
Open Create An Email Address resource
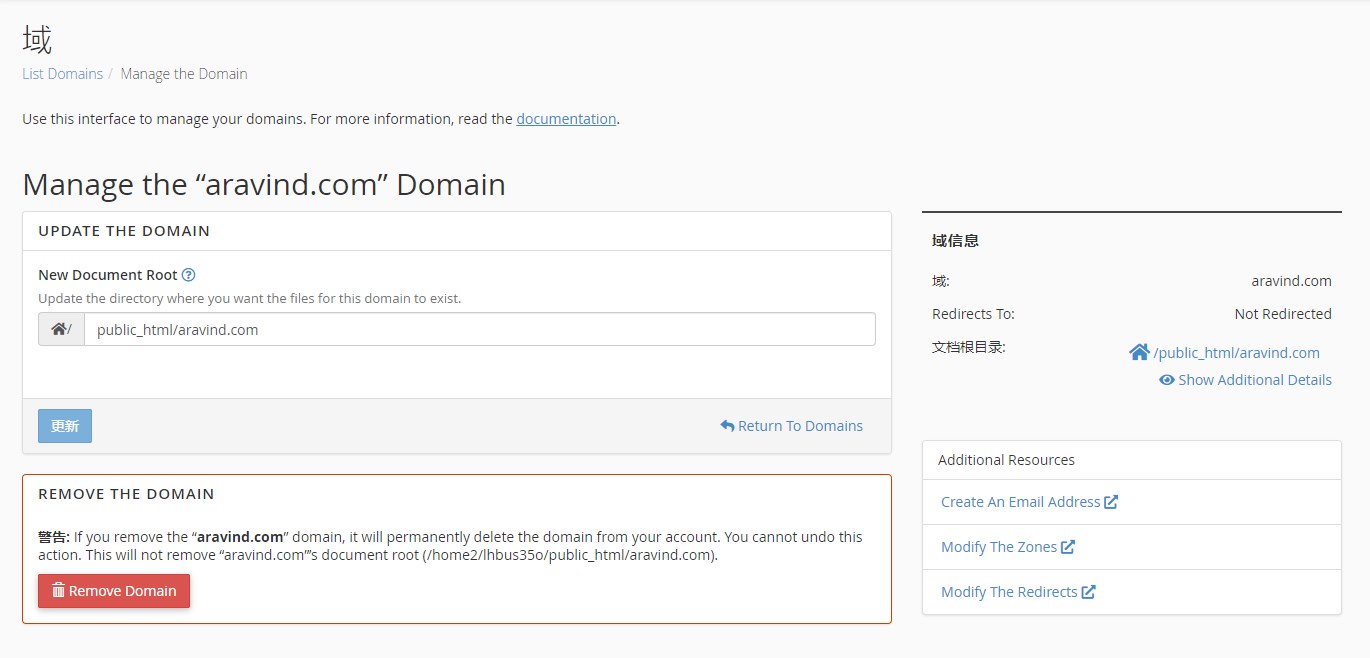click(x=1020, y=502)
